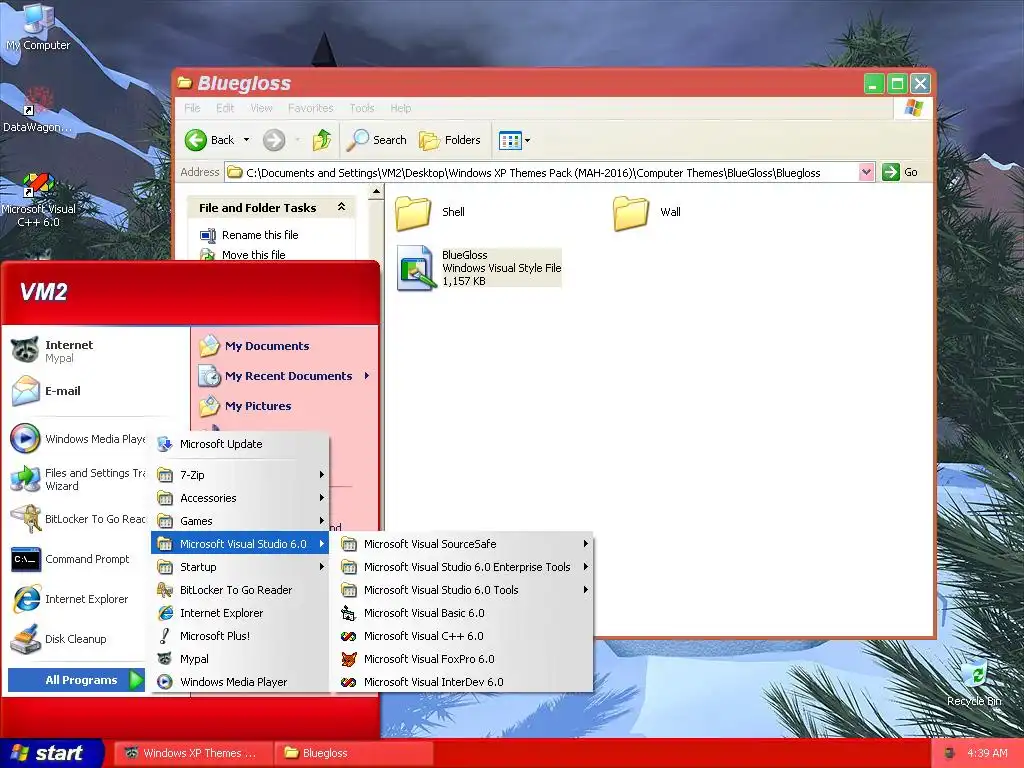Expand the Address bar dropdown
Screen dimensions: 1024x768
(x=866, y=172)
